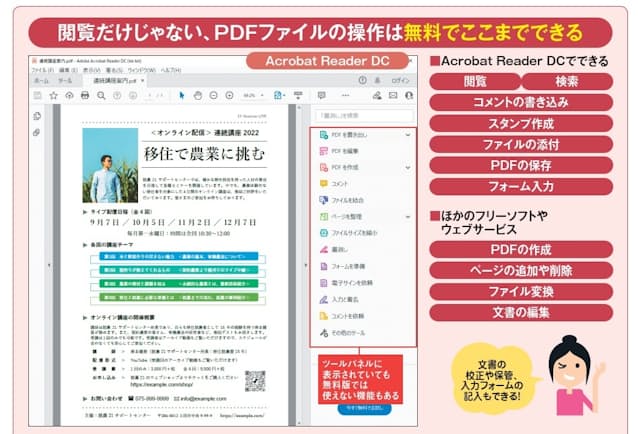Click the document vertical scrollbar
This screenshot has height=434, width=638.
[x=299, y=264]
